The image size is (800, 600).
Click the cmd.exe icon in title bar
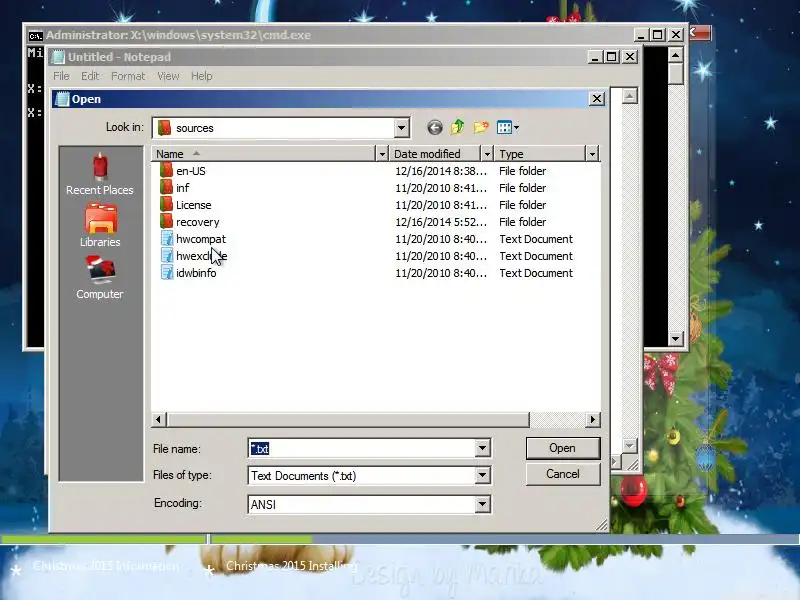tap(35, 36)
